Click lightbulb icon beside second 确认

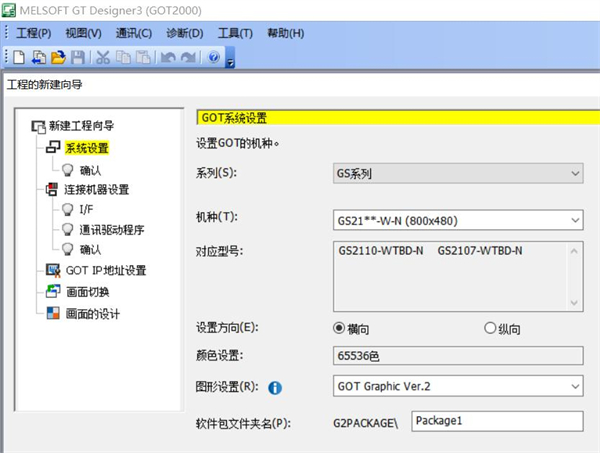67,249
